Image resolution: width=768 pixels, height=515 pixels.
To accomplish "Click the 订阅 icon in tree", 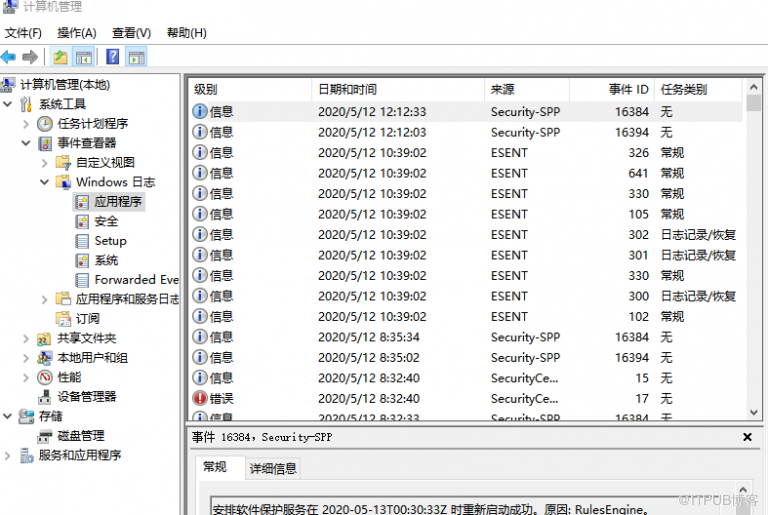I will 63,319.
